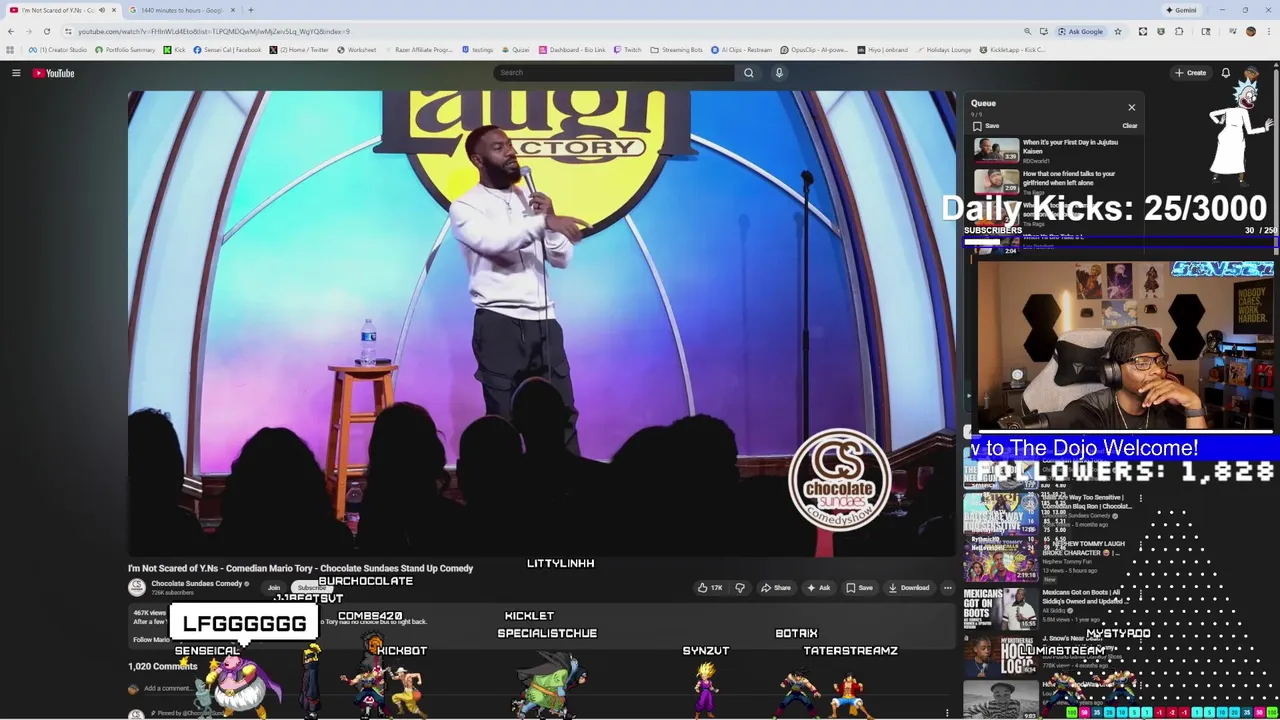Subscribe to Chocolate Sundaes Comedy
This screenshot has width=1280, height=720.
(312, 588)
